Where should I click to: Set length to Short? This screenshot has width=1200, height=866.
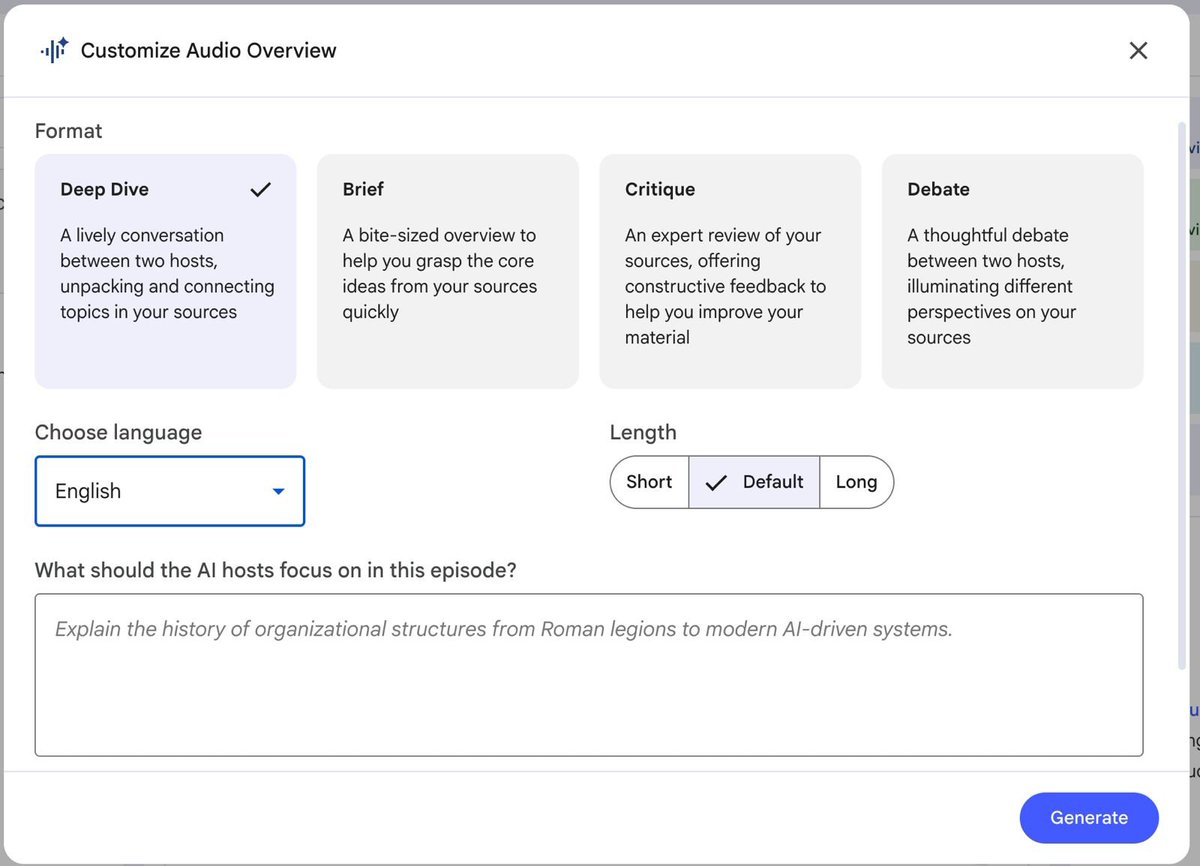click(649, 482)
